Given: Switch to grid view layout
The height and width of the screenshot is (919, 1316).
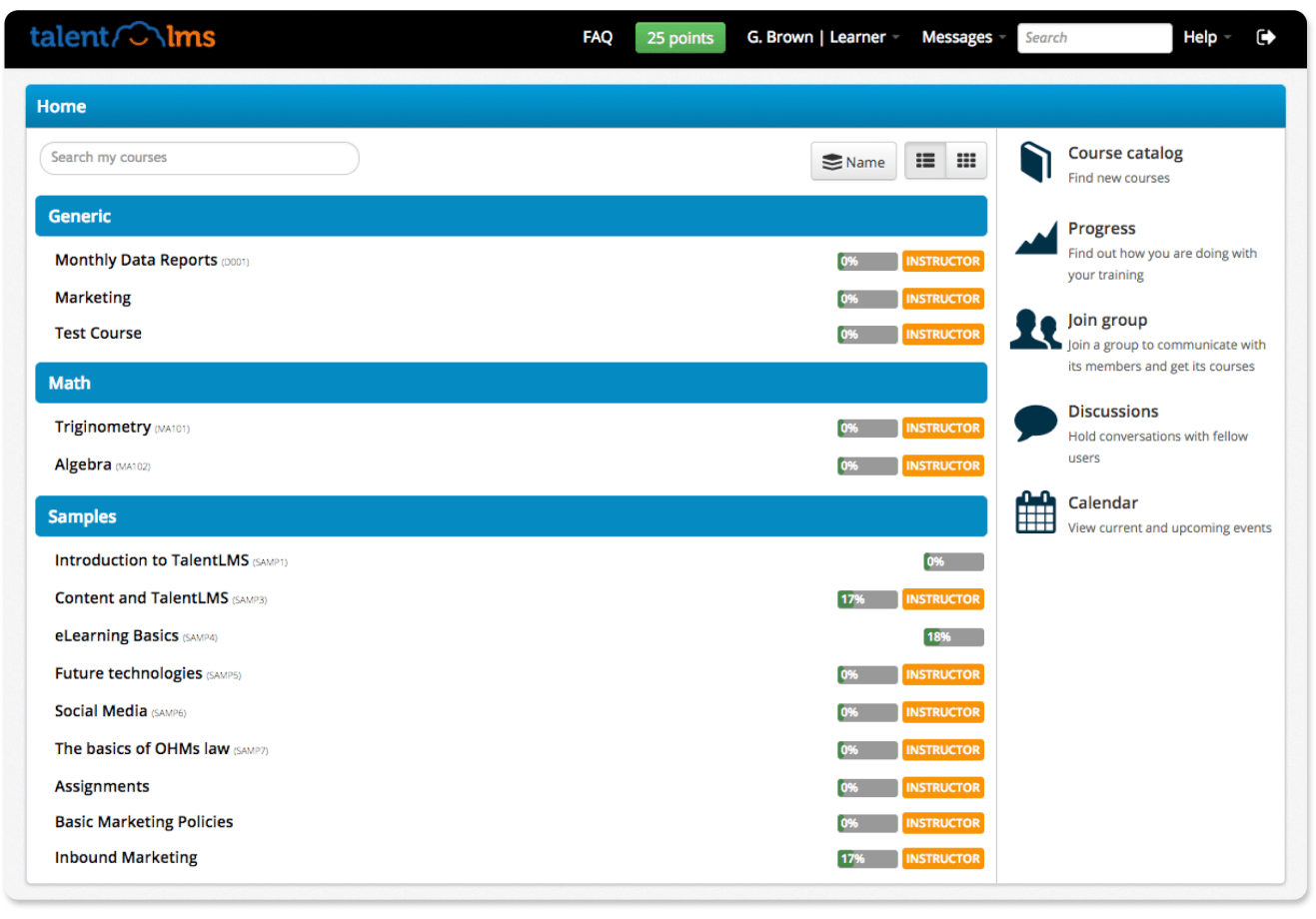Looking at the screenshot, I should pos(966,161).
